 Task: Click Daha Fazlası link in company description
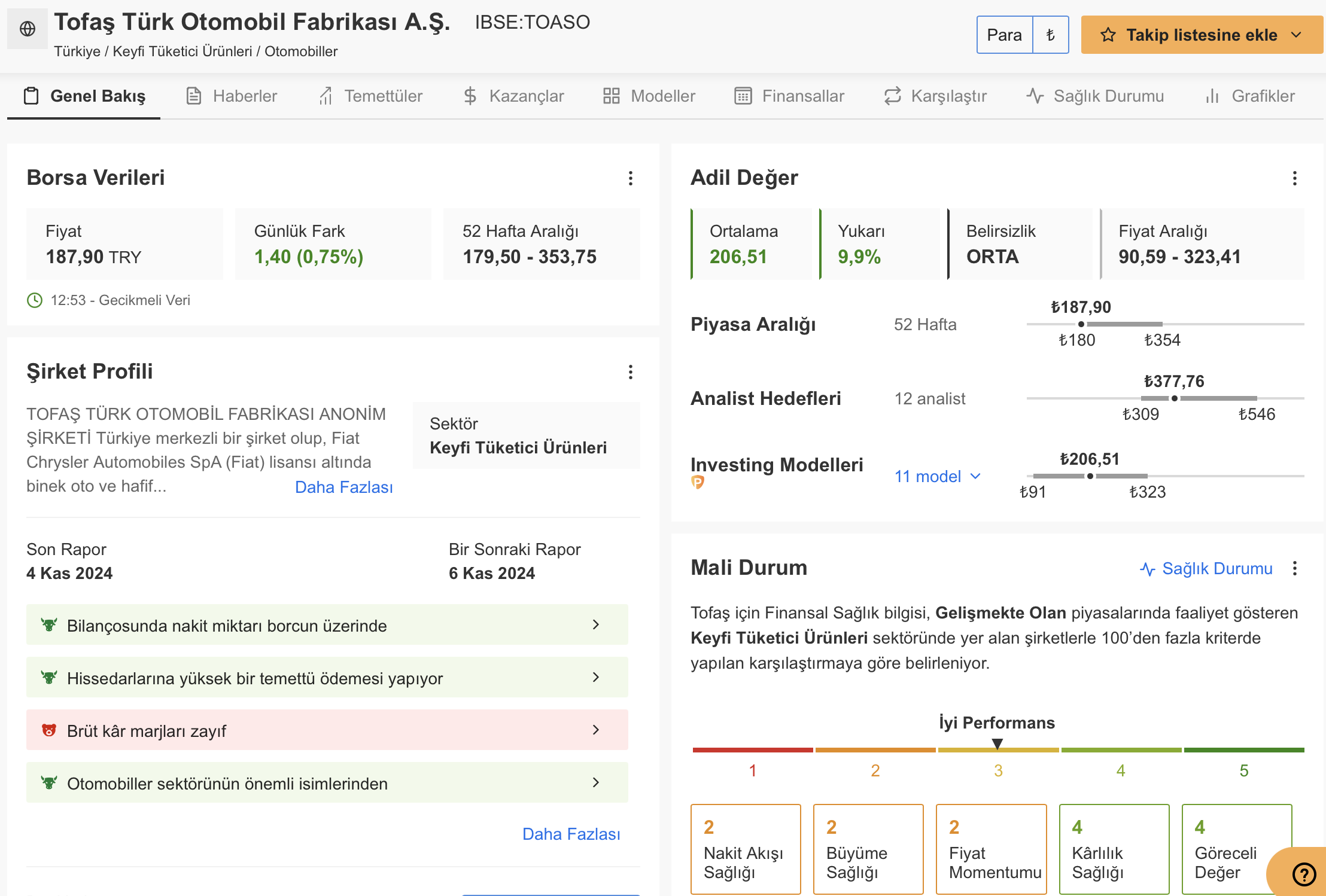pos(344,487)
